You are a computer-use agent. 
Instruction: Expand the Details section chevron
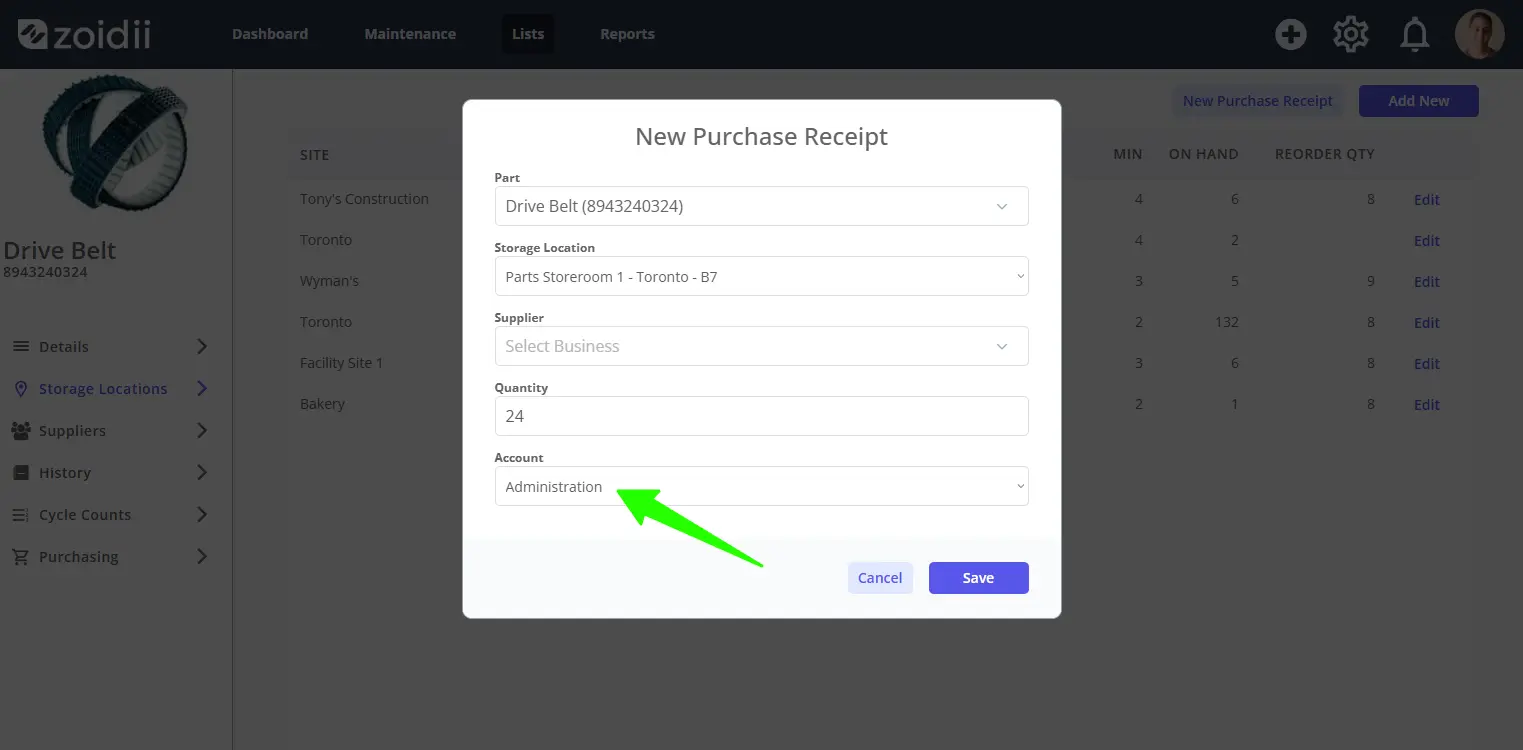pos(202,347)
